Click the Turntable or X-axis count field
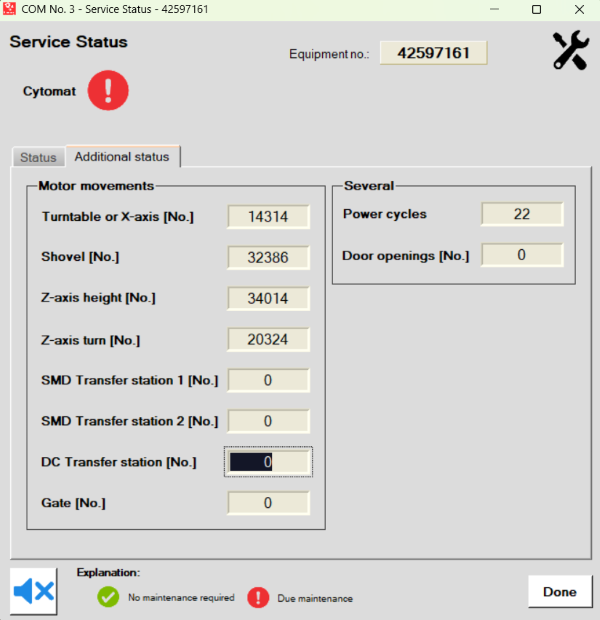Image resolution: width=600 pixels, height=620 pixels. point(268,217)
